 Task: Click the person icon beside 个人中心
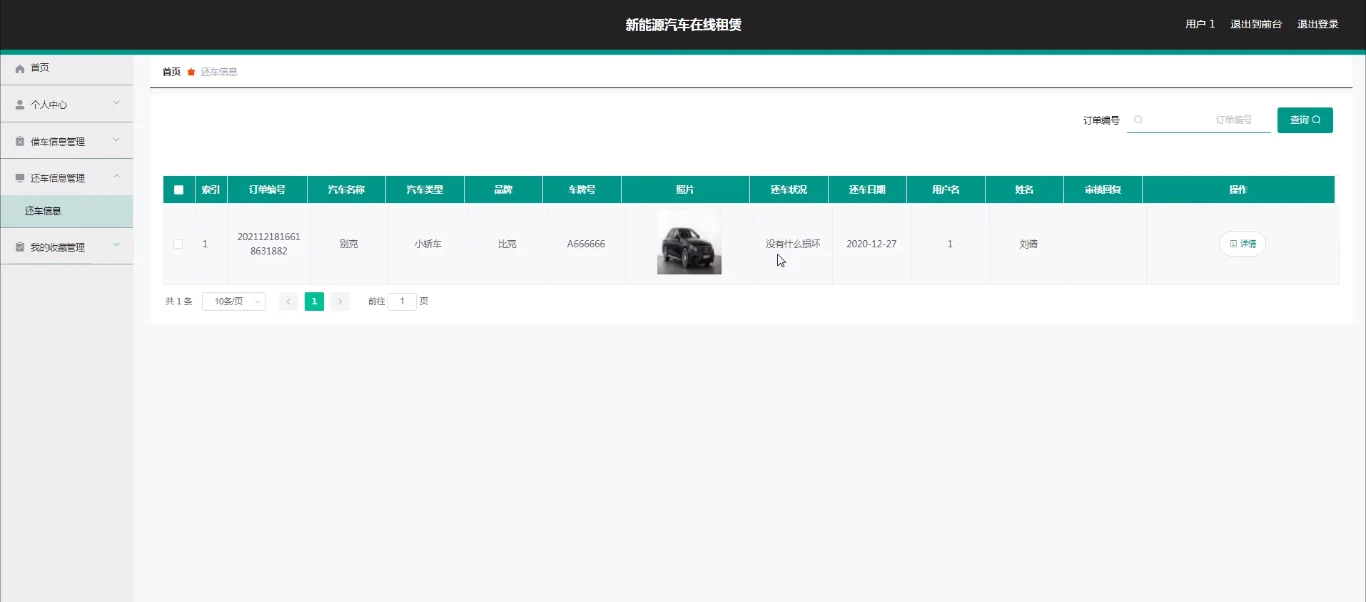[19, 104]
